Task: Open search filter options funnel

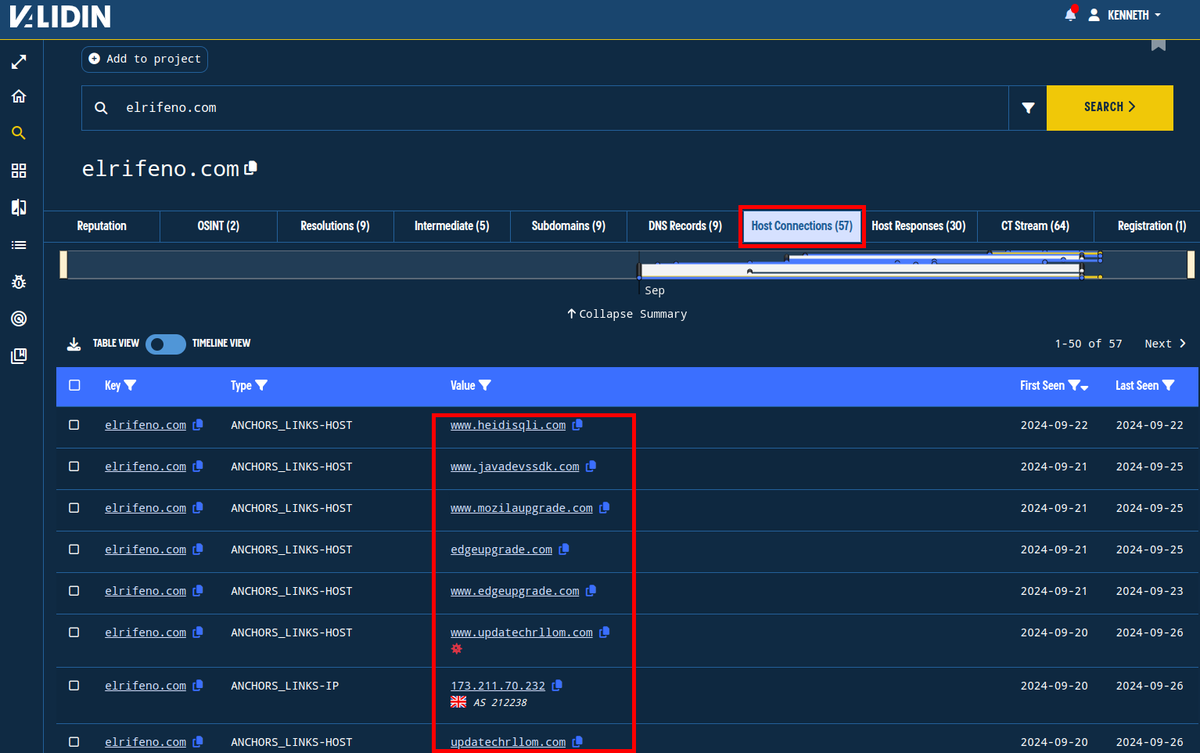Action: [1028, 108]
